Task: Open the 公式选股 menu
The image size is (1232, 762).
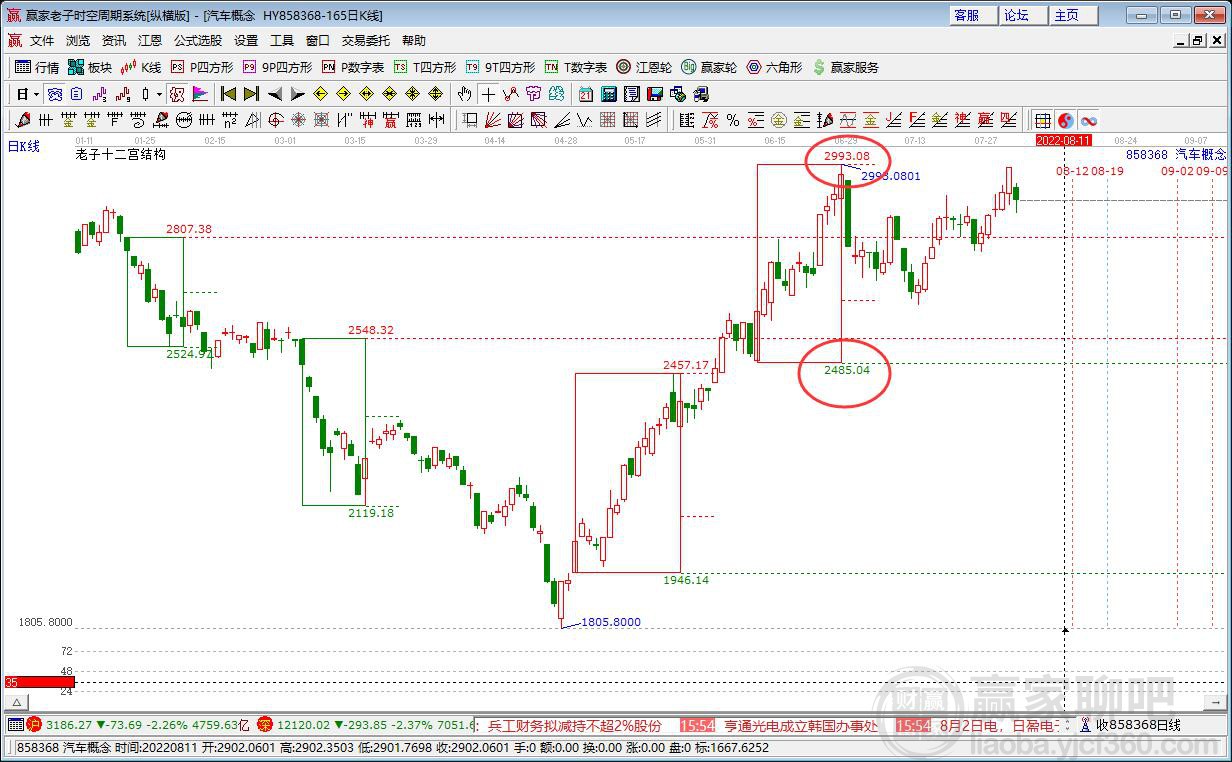Action: (198, 41)
